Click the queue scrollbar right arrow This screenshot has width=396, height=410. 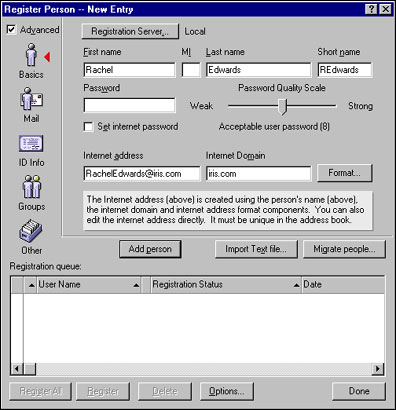pyautogui.click(x=378, y=369)
